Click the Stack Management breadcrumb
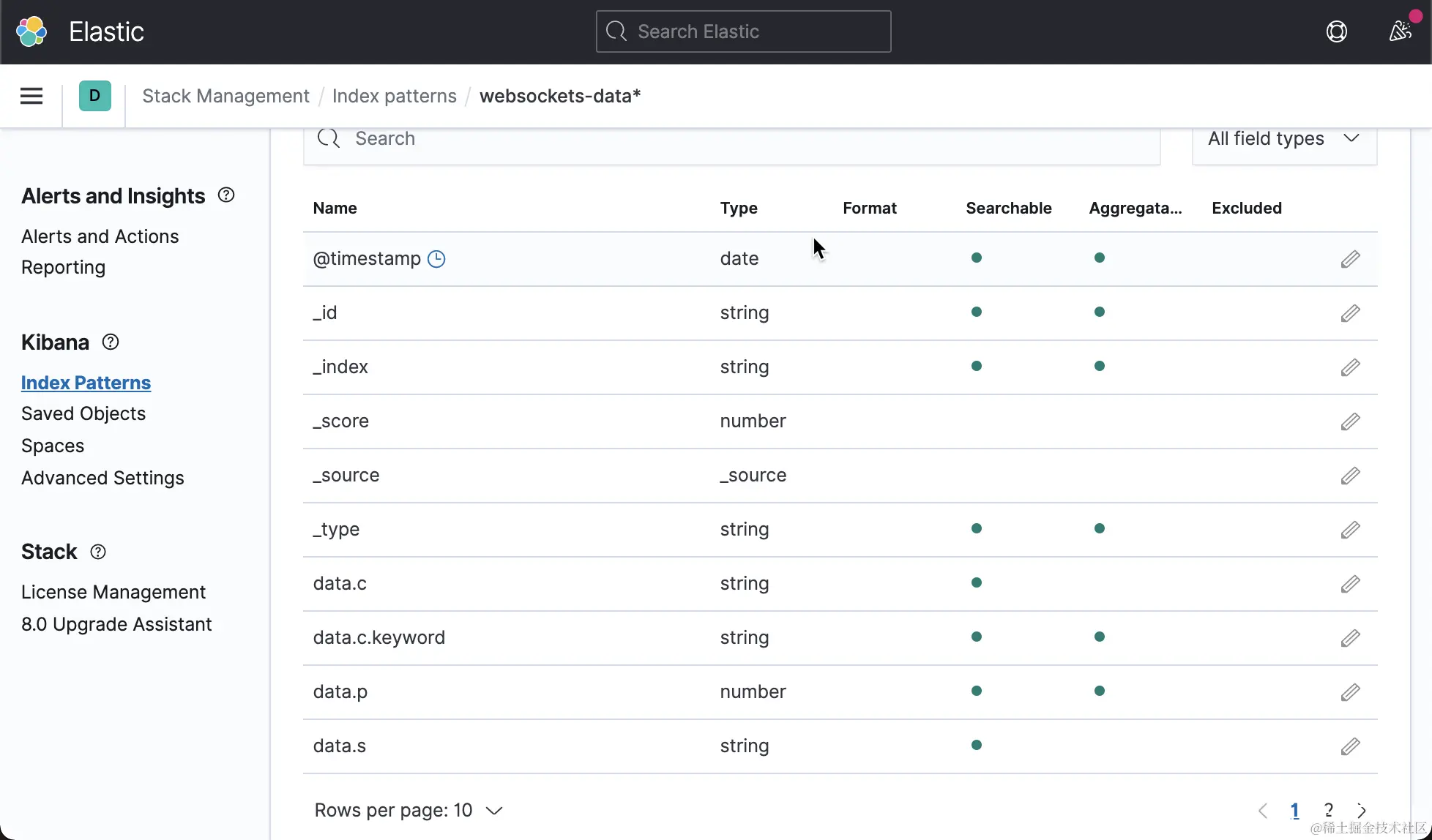 pyautogui.click(x=225, y=96)
